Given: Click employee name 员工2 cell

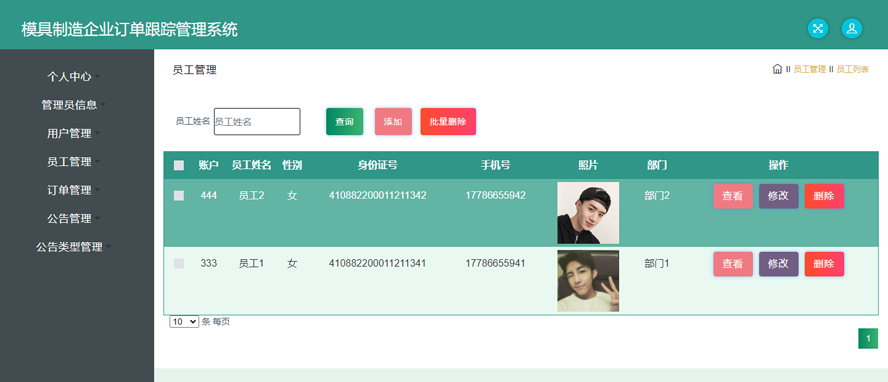Looking at the screenshot, I should point(251,195).
